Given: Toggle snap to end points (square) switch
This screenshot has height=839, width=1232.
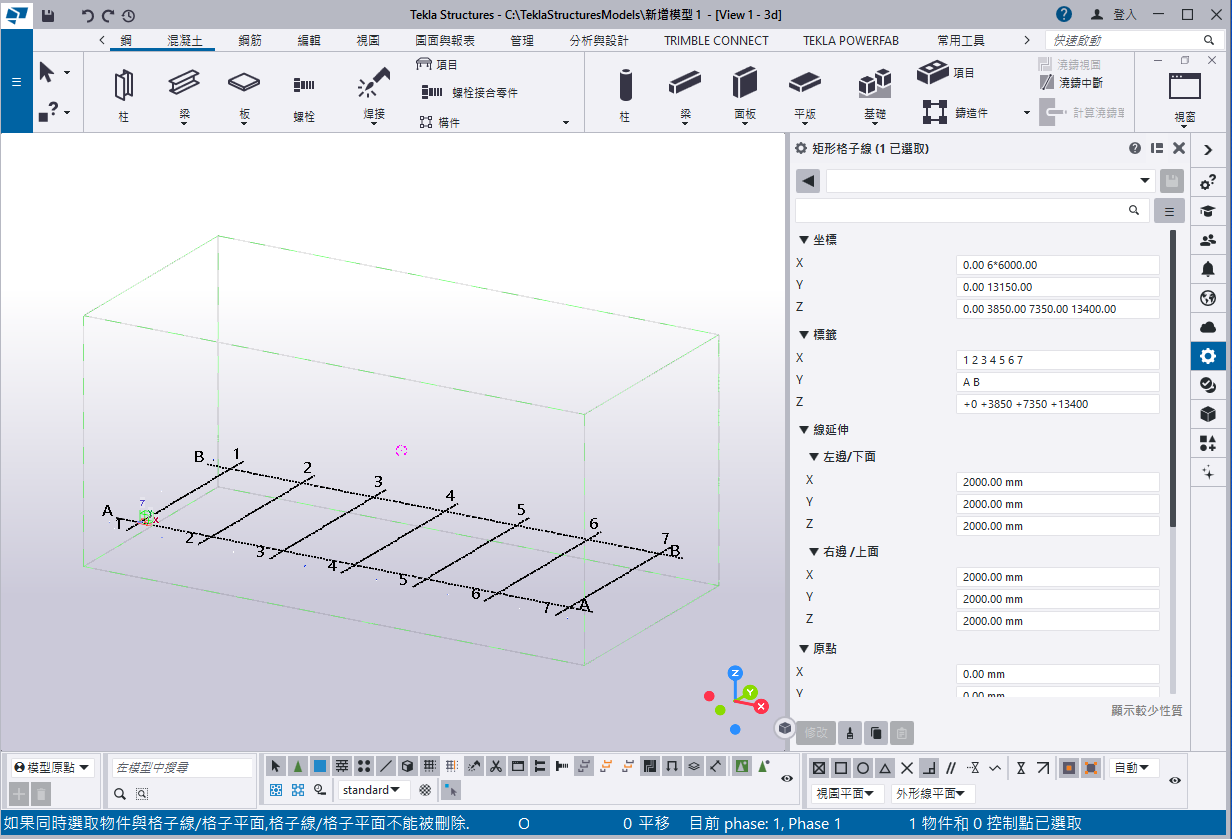Looking at the screenshot, I should (841, 768).
